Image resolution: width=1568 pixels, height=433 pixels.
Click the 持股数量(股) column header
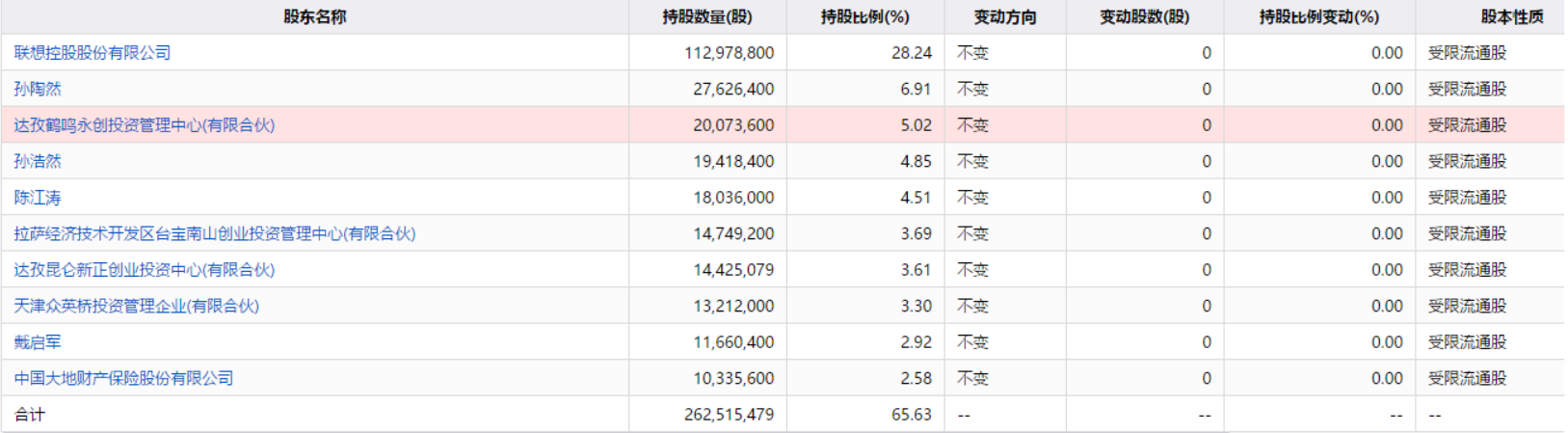tap(707, 16)
